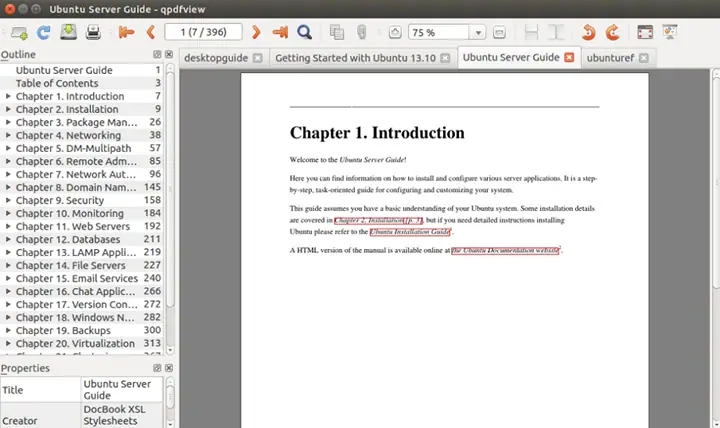
Task: Click the Chapter 1. Introduction page heading
Action: tap(377, 133)
